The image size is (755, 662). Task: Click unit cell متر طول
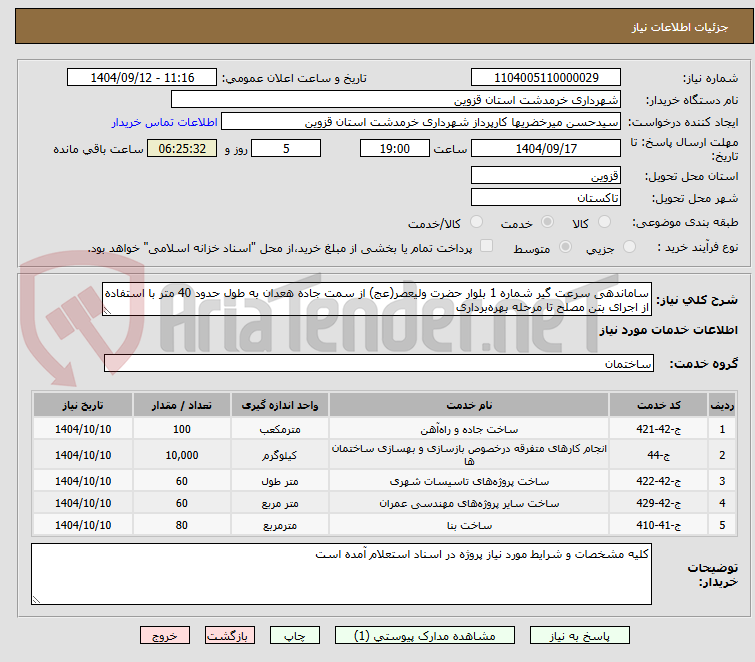[x=280, y=481]
